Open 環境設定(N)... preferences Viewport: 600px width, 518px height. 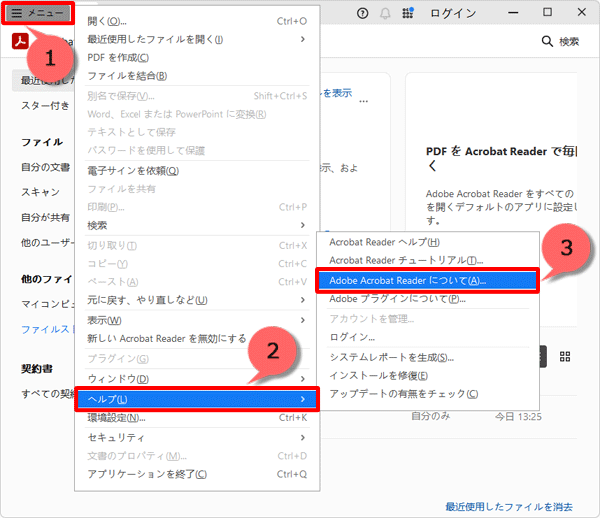point(197,418)
